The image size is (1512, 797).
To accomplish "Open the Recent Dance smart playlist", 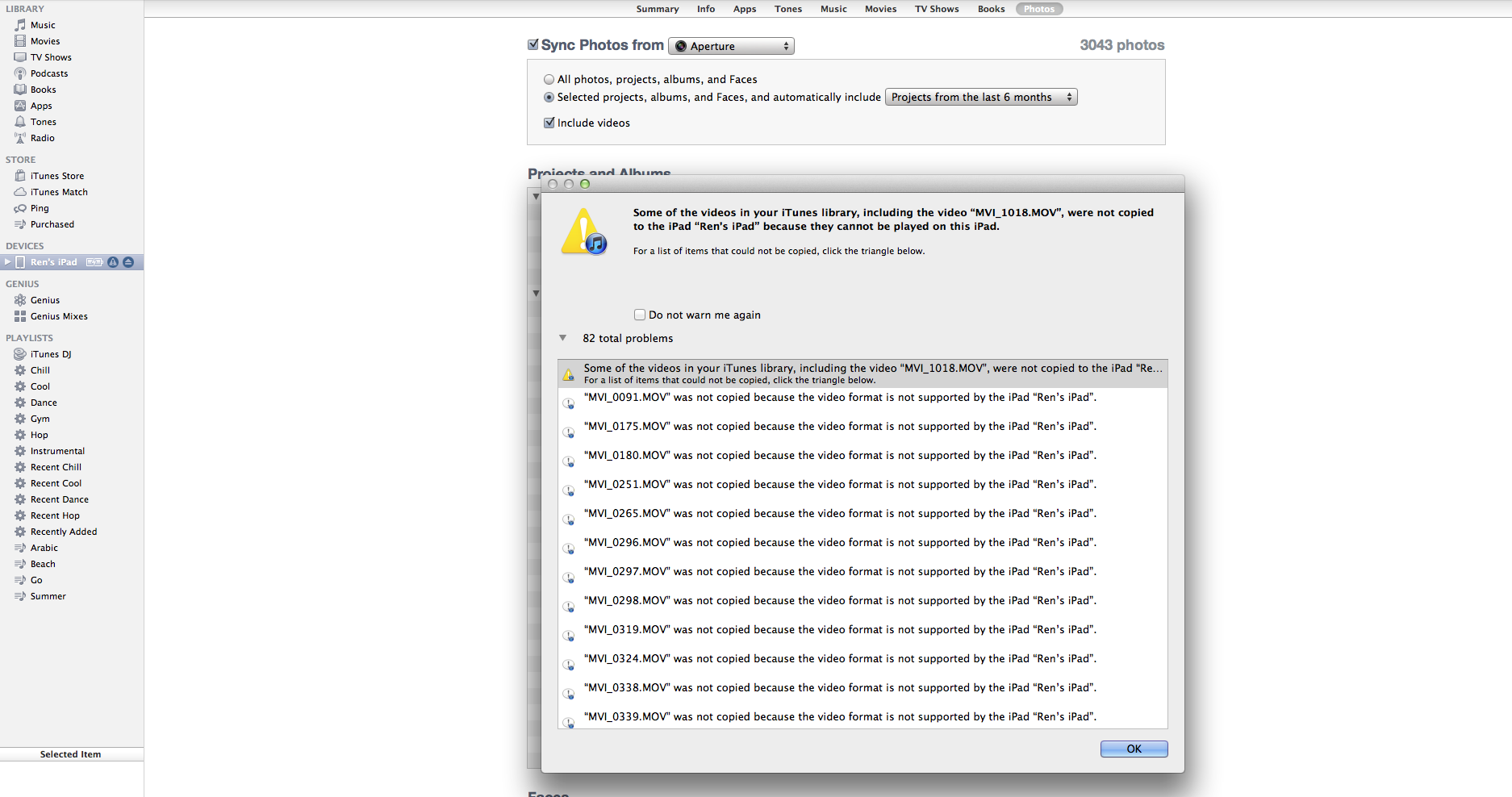I will (60, 499).
